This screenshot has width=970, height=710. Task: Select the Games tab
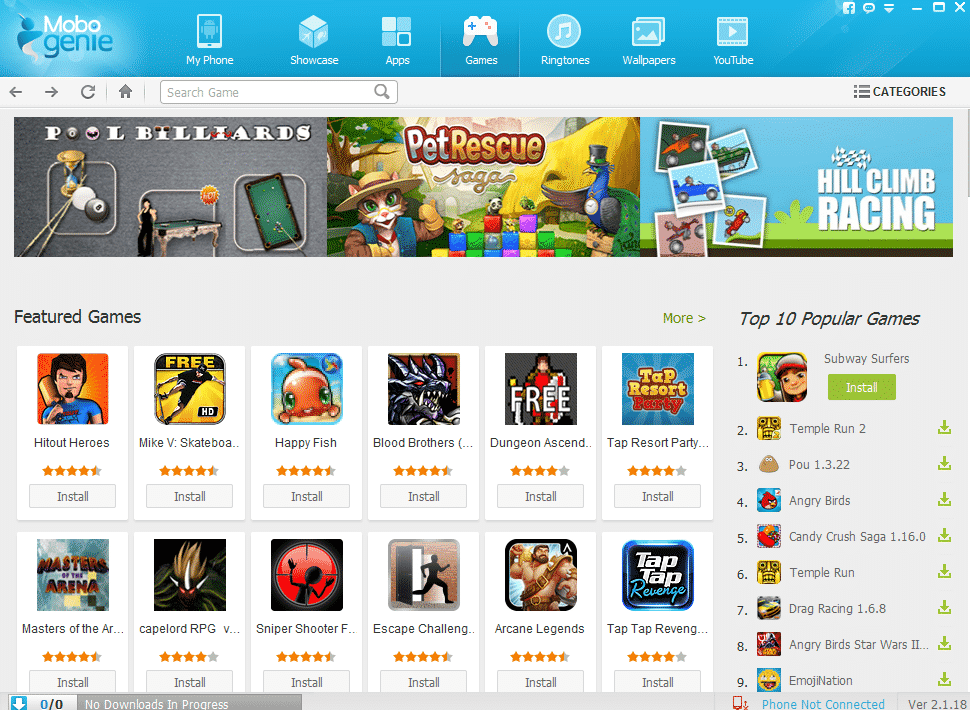coord(481,39)
